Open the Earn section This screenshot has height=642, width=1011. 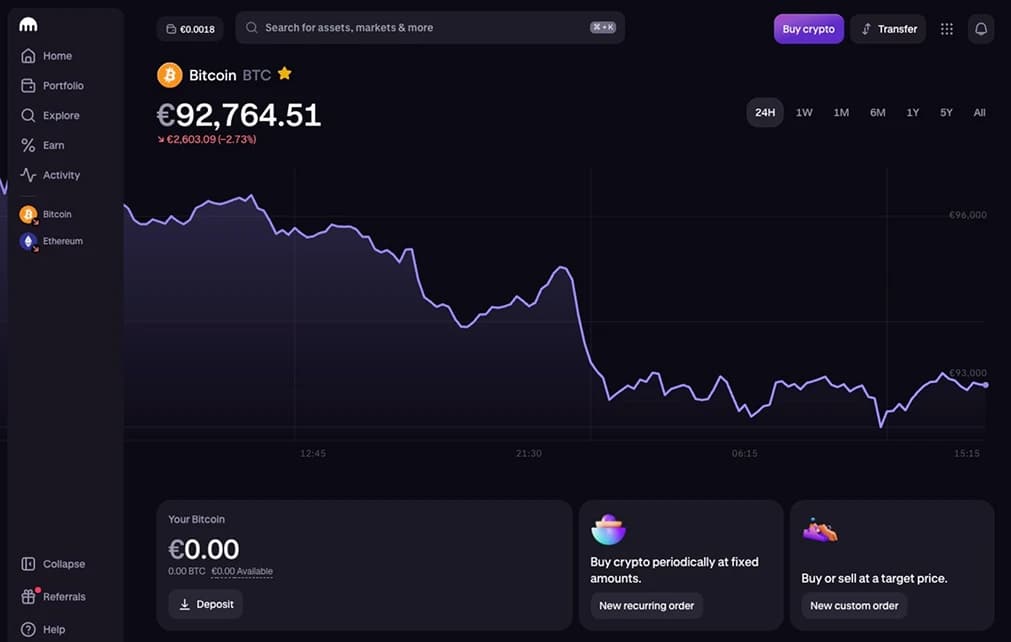pos(43,145)
